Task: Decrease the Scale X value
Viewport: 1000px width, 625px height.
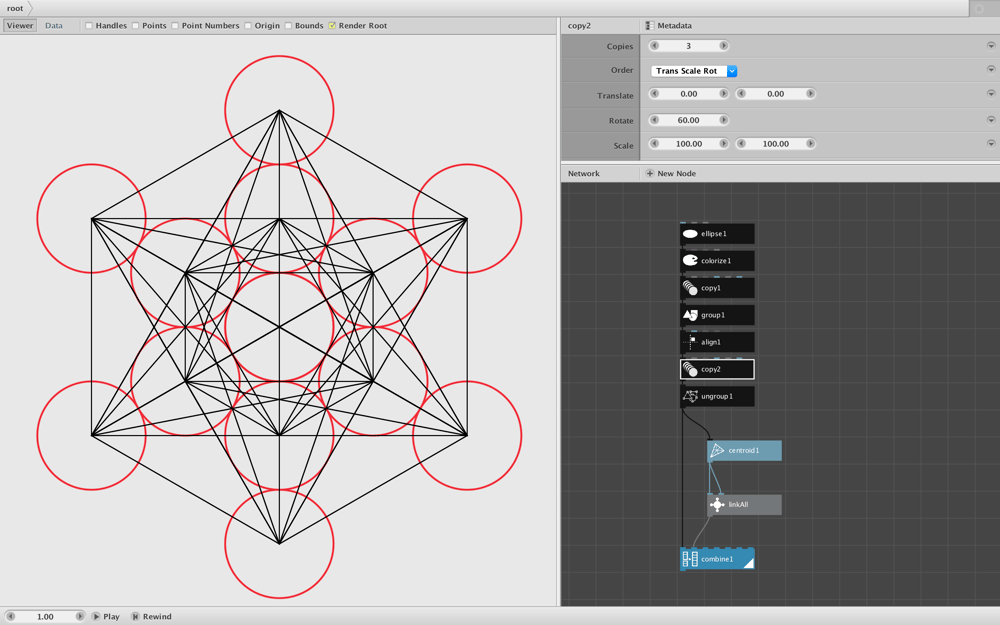Action: click(654, 143)
